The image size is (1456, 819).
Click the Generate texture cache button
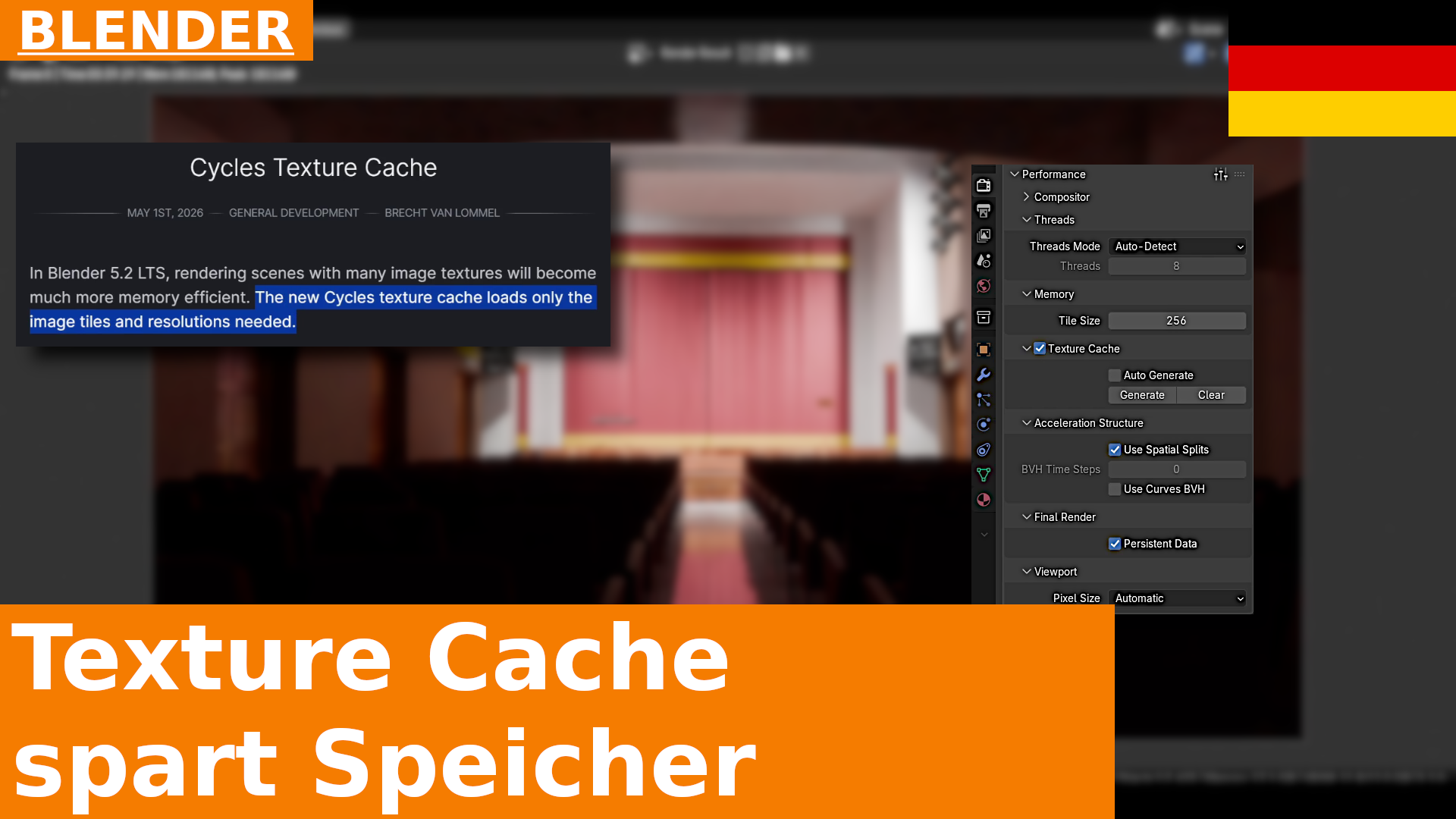point(1142,395)
